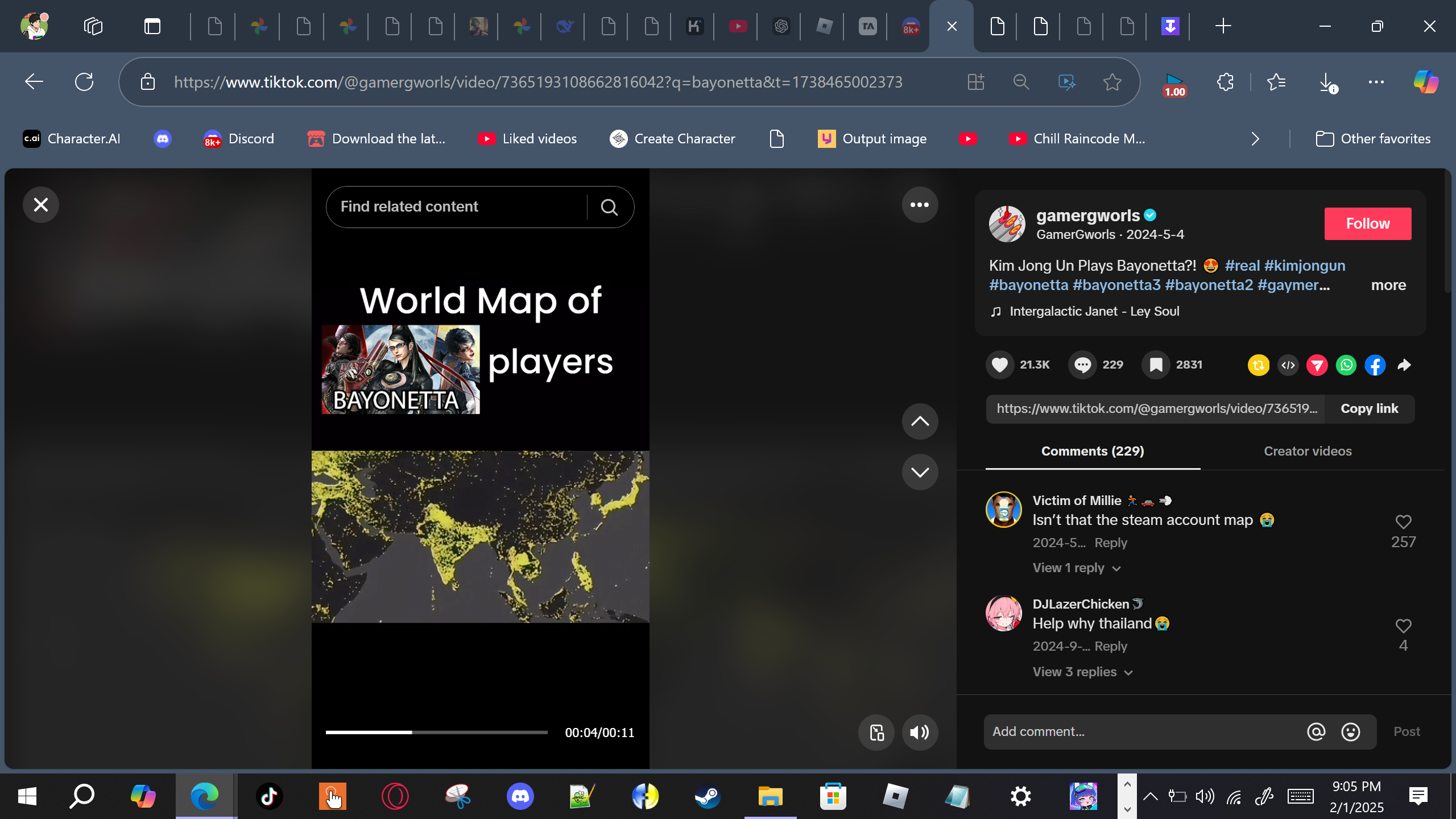The height and width of the screenshot is (819, 1456).
Task: Click the video progress bar
Action: [x=436, y=733]
